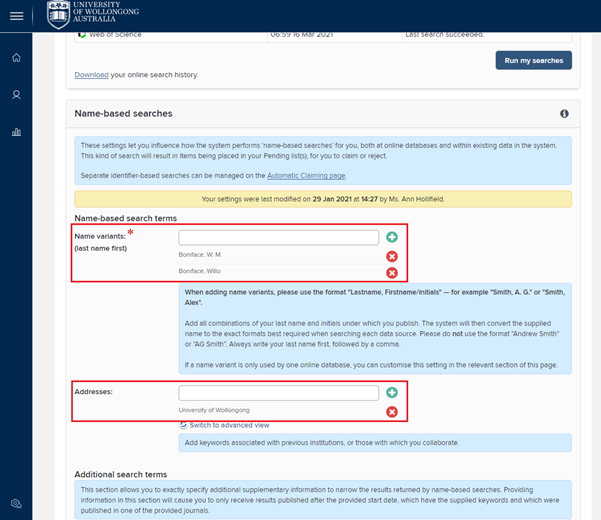601x520 pixels.
Task: Remove name variant Boniface, W. M.
Action: pyautogui.click(x=392, y=256)
